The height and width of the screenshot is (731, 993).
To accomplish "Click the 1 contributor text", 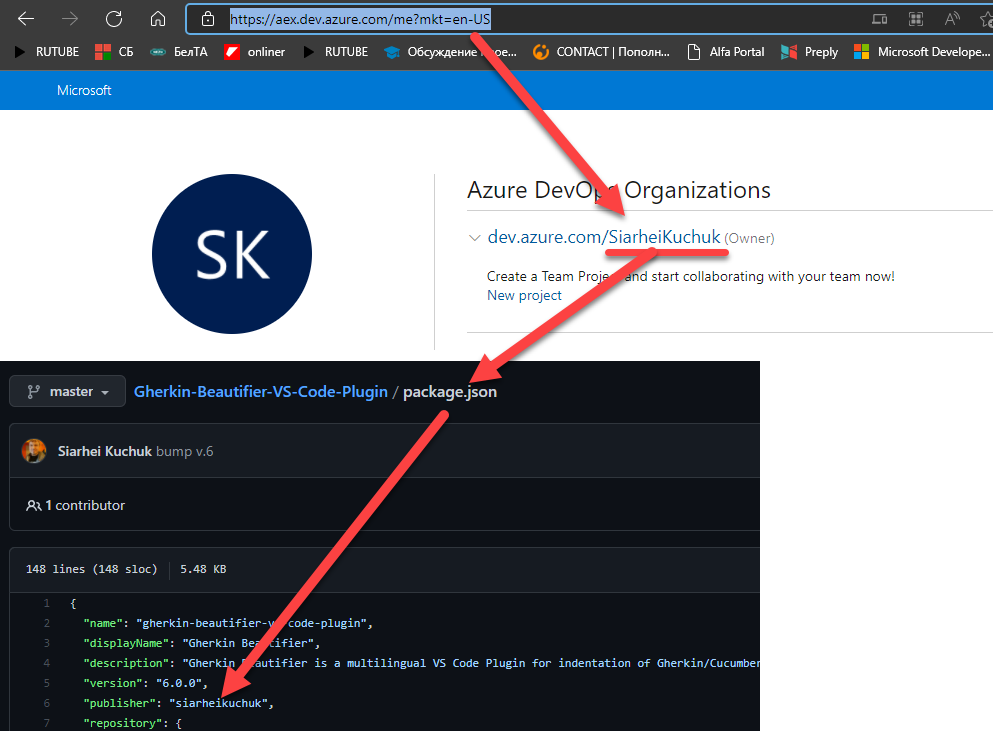I will pos(85,505).
